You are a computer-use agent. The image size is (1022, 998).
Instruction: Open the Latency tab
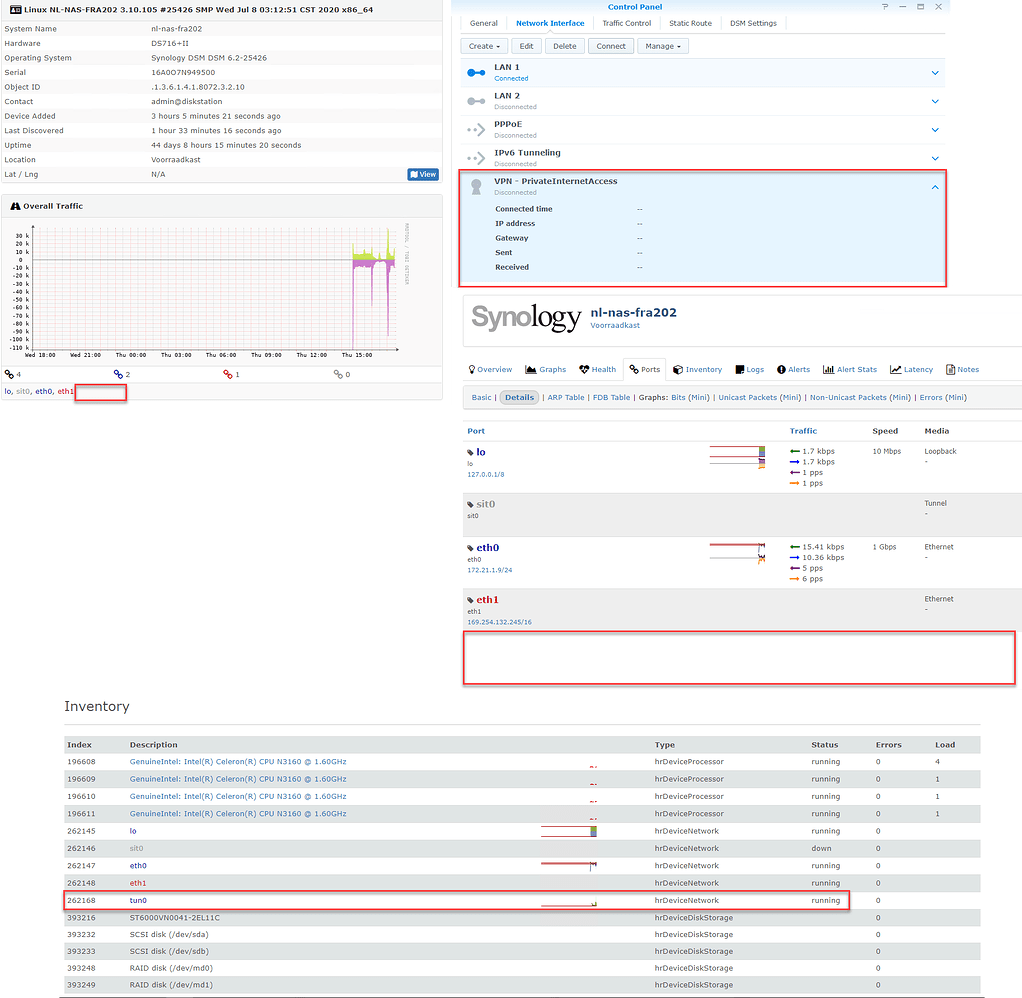tap(911, 370)
